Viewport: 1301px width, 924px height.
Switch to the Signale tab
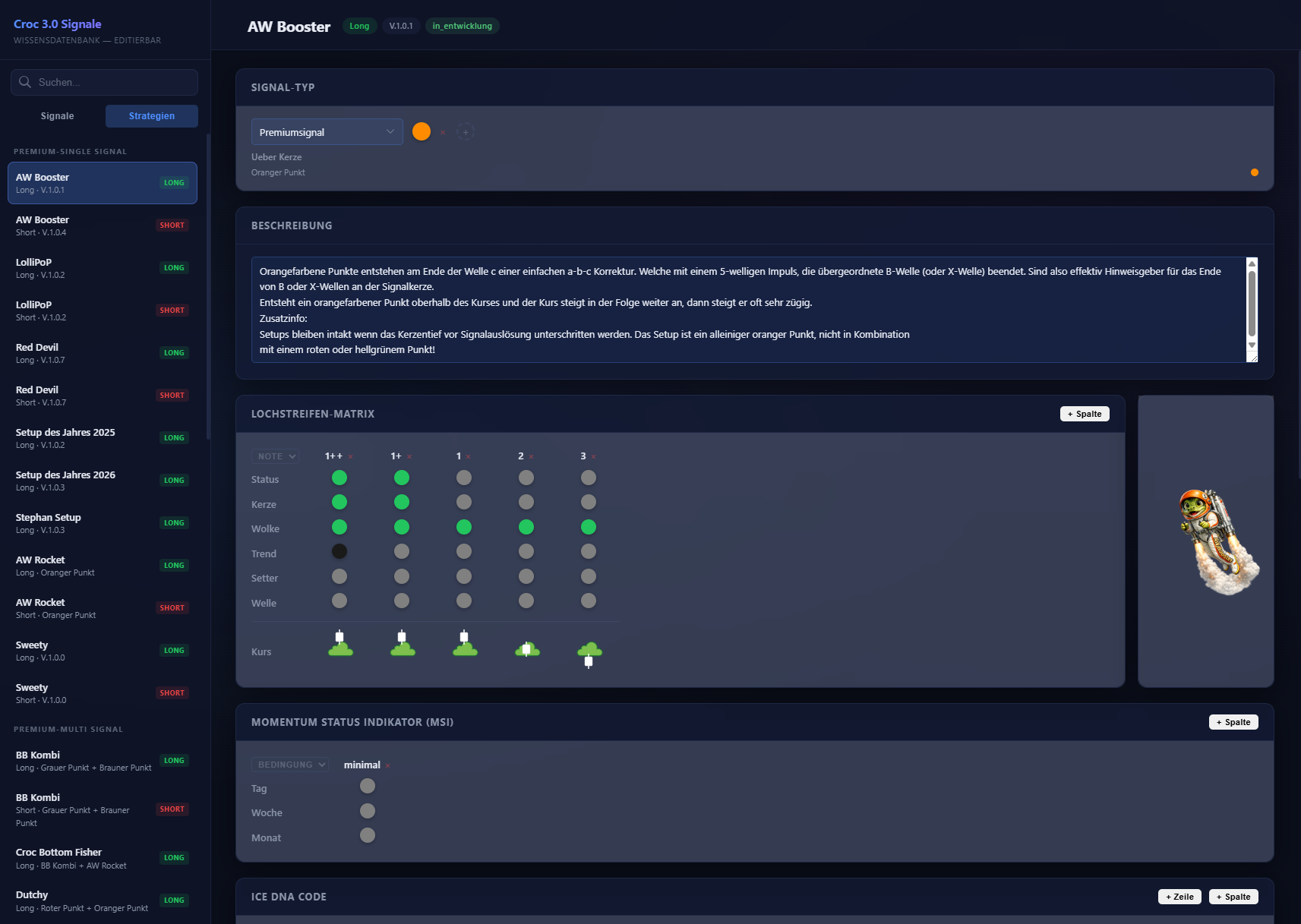tap(58, 116)
